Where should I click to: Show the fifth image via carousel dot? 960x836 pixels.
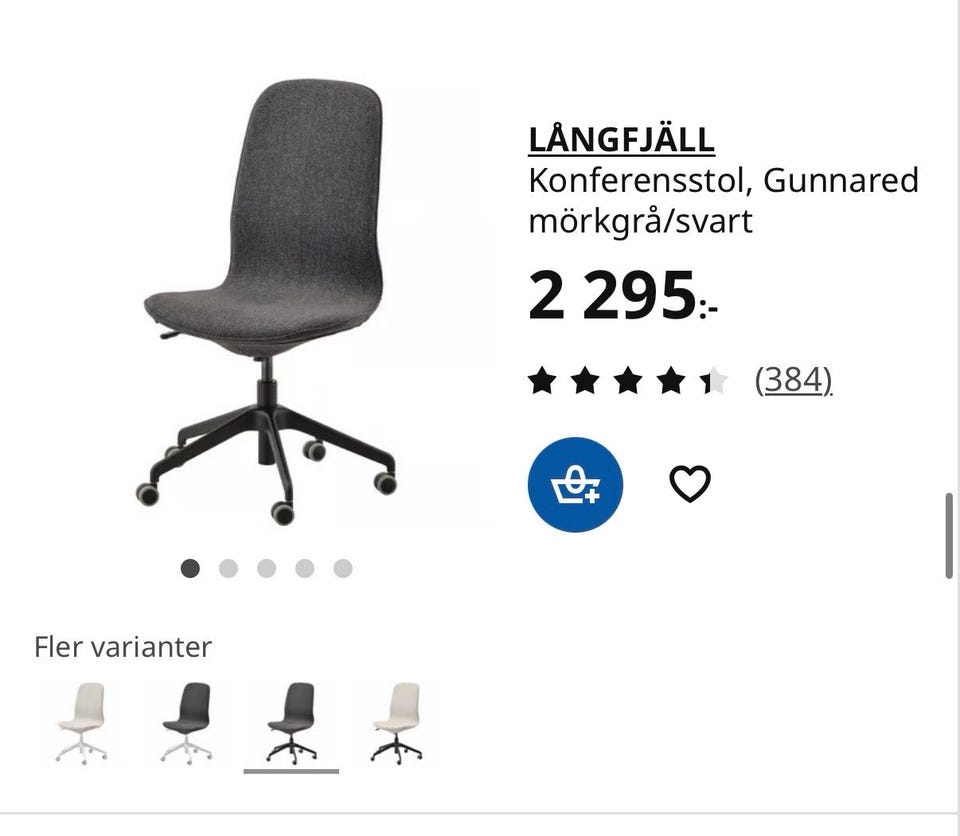point(343,568)
